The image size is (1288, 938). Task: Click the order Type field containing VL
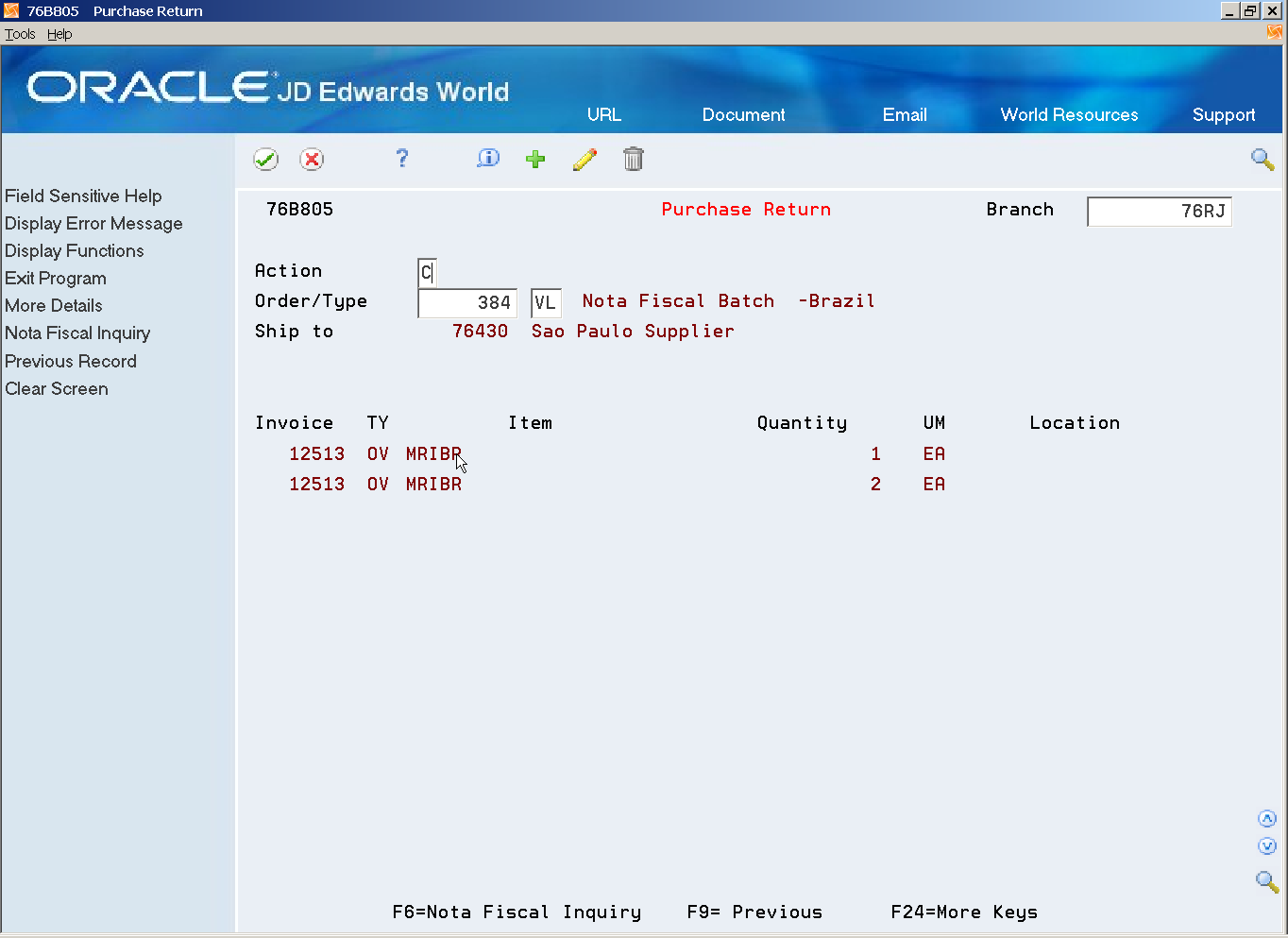546,303
